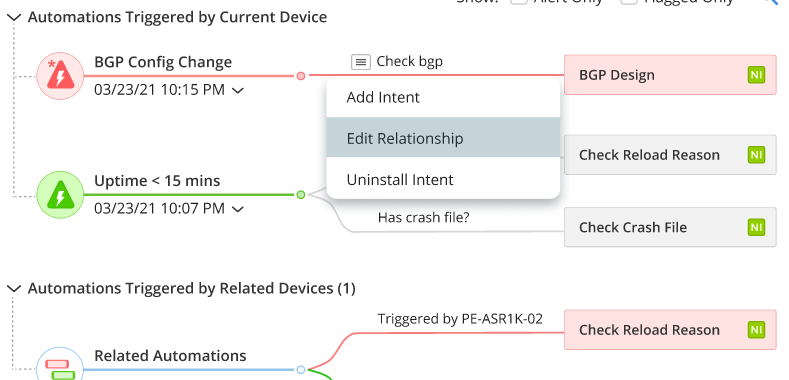This screenshot has width=789, height=380.
Task: Open the 03/23/21 10:07 PM timestamp dropdown
Action: [x=238, y=209]
